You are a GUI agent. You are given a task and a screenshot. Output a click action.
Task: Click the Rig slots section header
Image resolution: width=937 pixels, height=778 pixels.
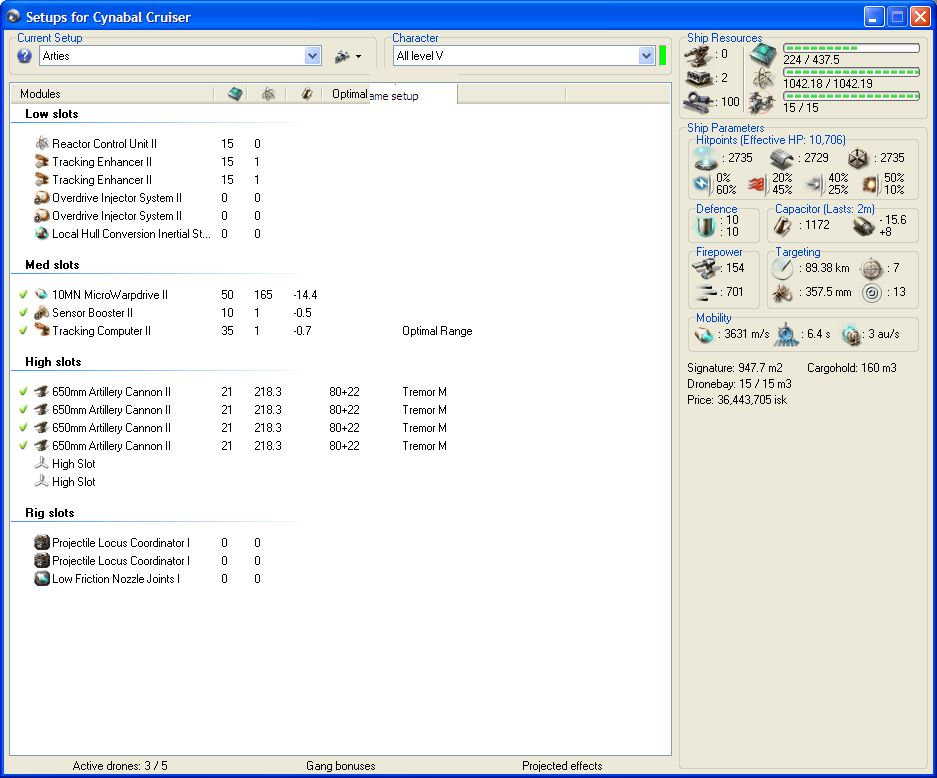[x=50, y=513]
